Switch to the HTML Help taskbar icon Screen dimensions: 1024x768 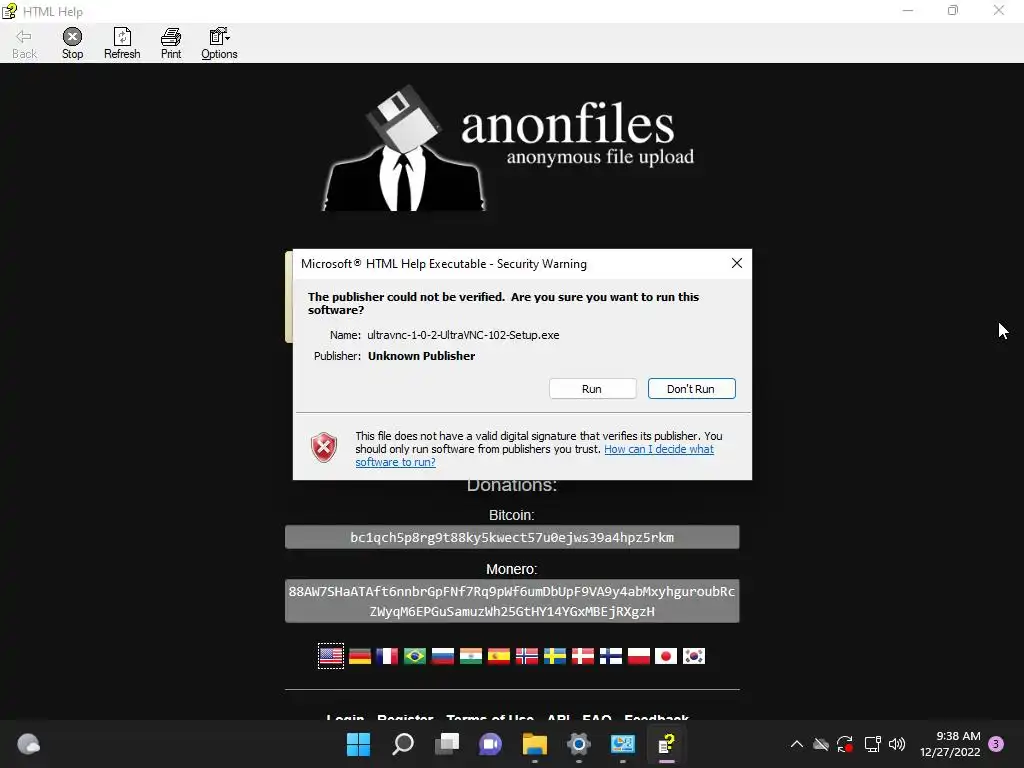click(667, 744)
